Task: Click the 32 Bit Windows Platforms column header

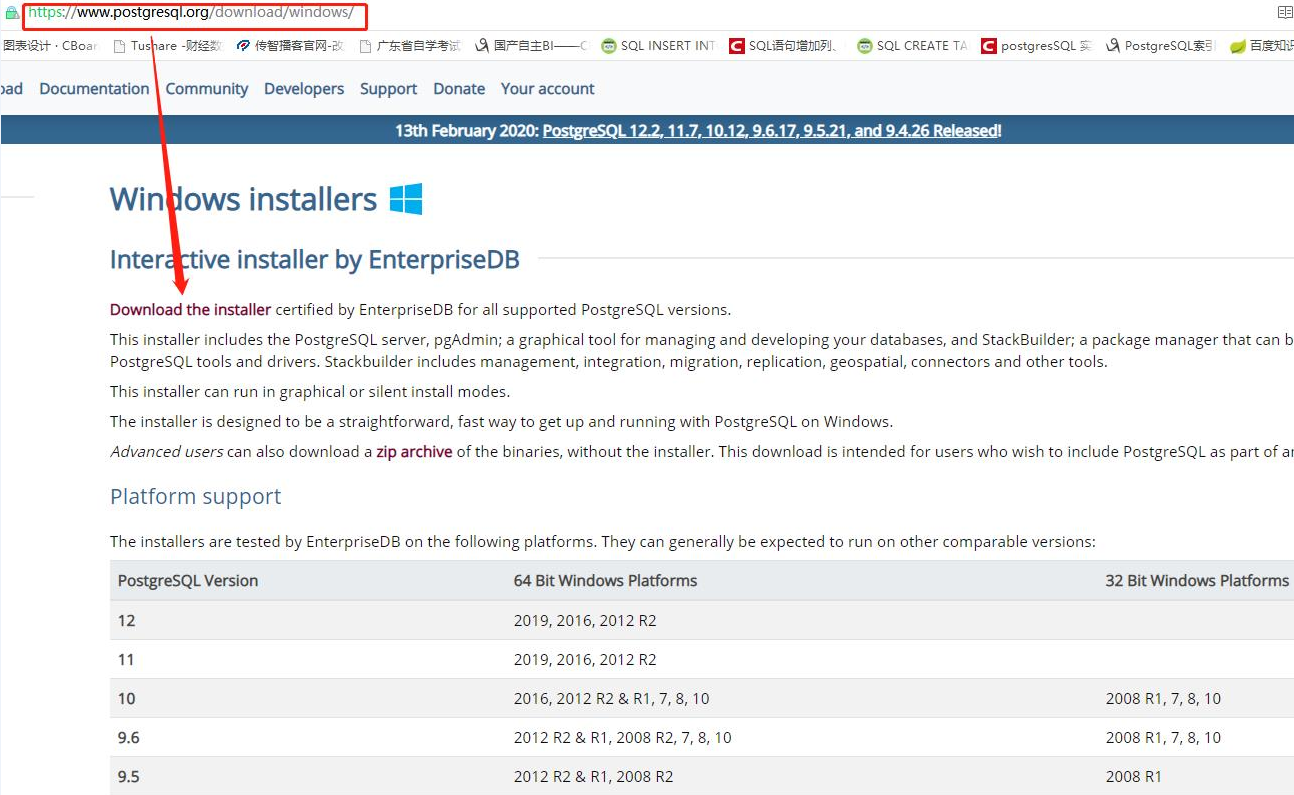Action: [x=1197, y=581]
